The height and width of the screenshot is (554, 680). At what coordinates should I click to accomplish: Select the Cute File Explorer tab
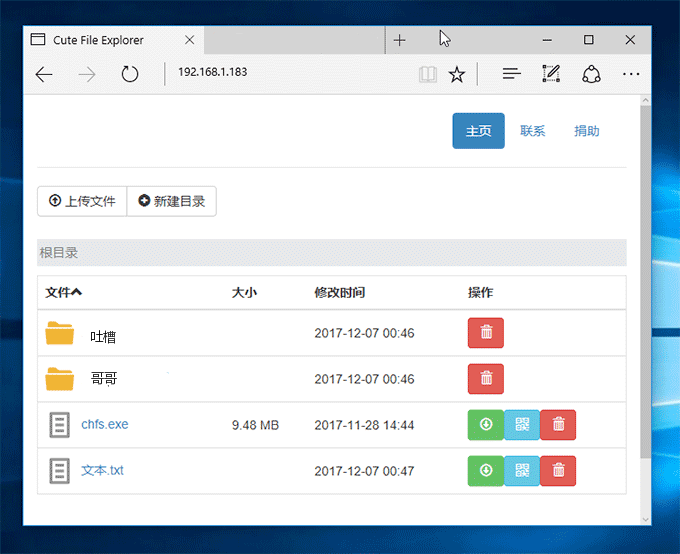[114, 40]
